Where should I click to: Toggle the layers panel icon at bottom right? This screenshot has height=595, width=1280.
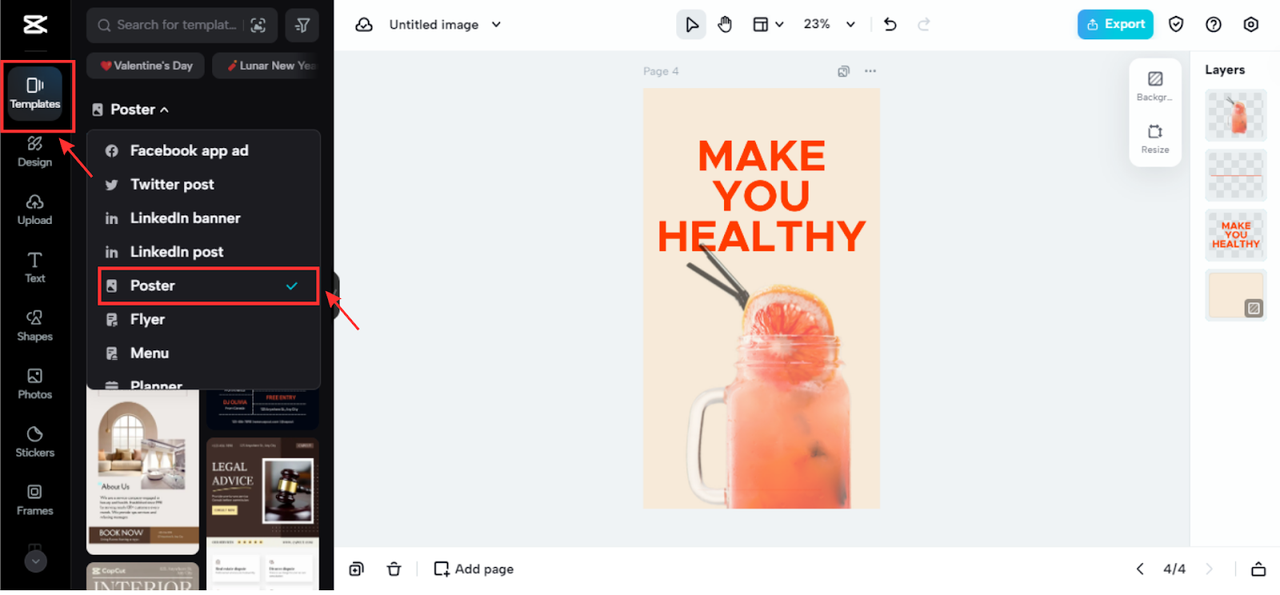click(1258, 569)
